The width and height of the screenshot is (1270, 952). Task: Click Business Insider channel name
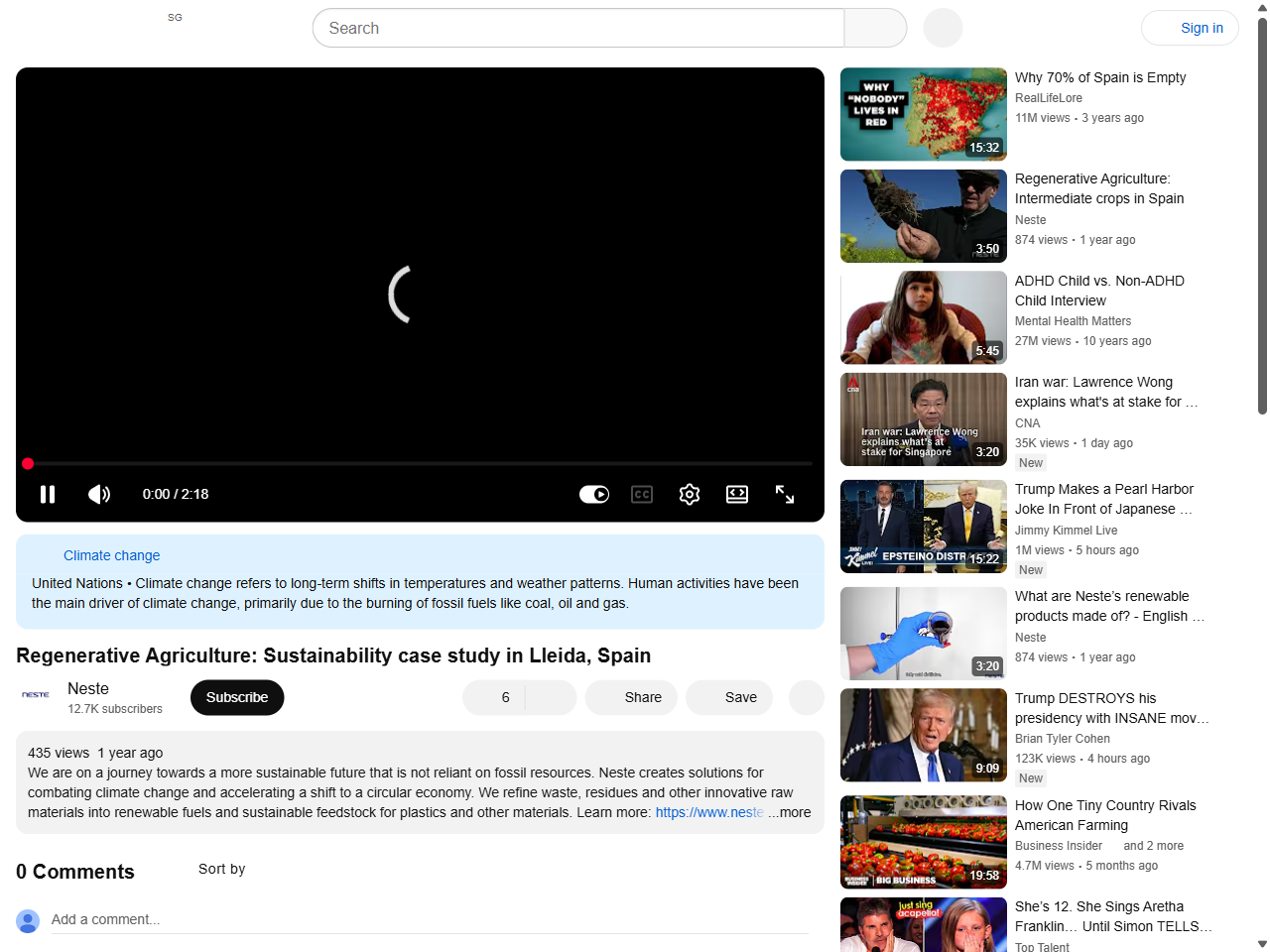(1059, 846)
